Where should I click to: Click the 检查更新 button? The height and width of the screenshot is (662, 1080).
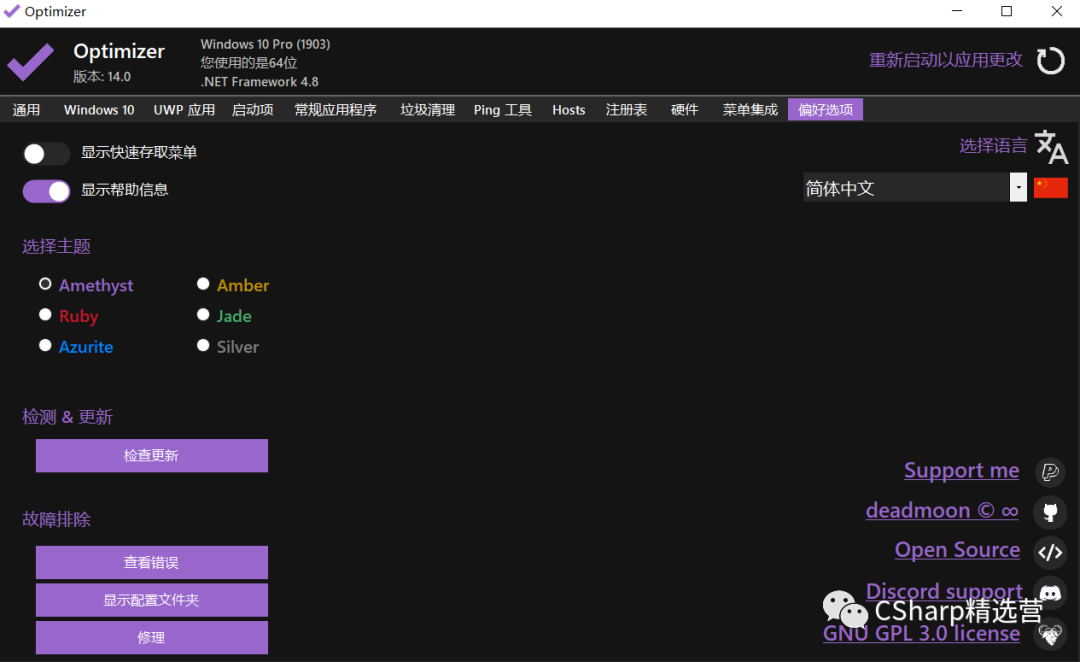tap(152, 455)
